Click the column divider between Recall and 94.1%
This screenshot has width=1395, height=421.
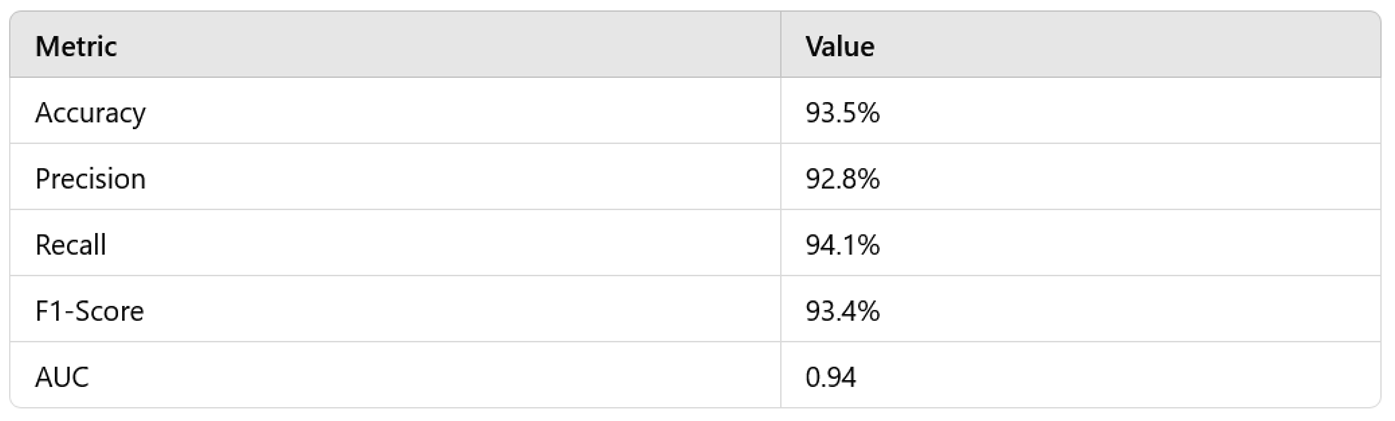click(x=781, y=245)
